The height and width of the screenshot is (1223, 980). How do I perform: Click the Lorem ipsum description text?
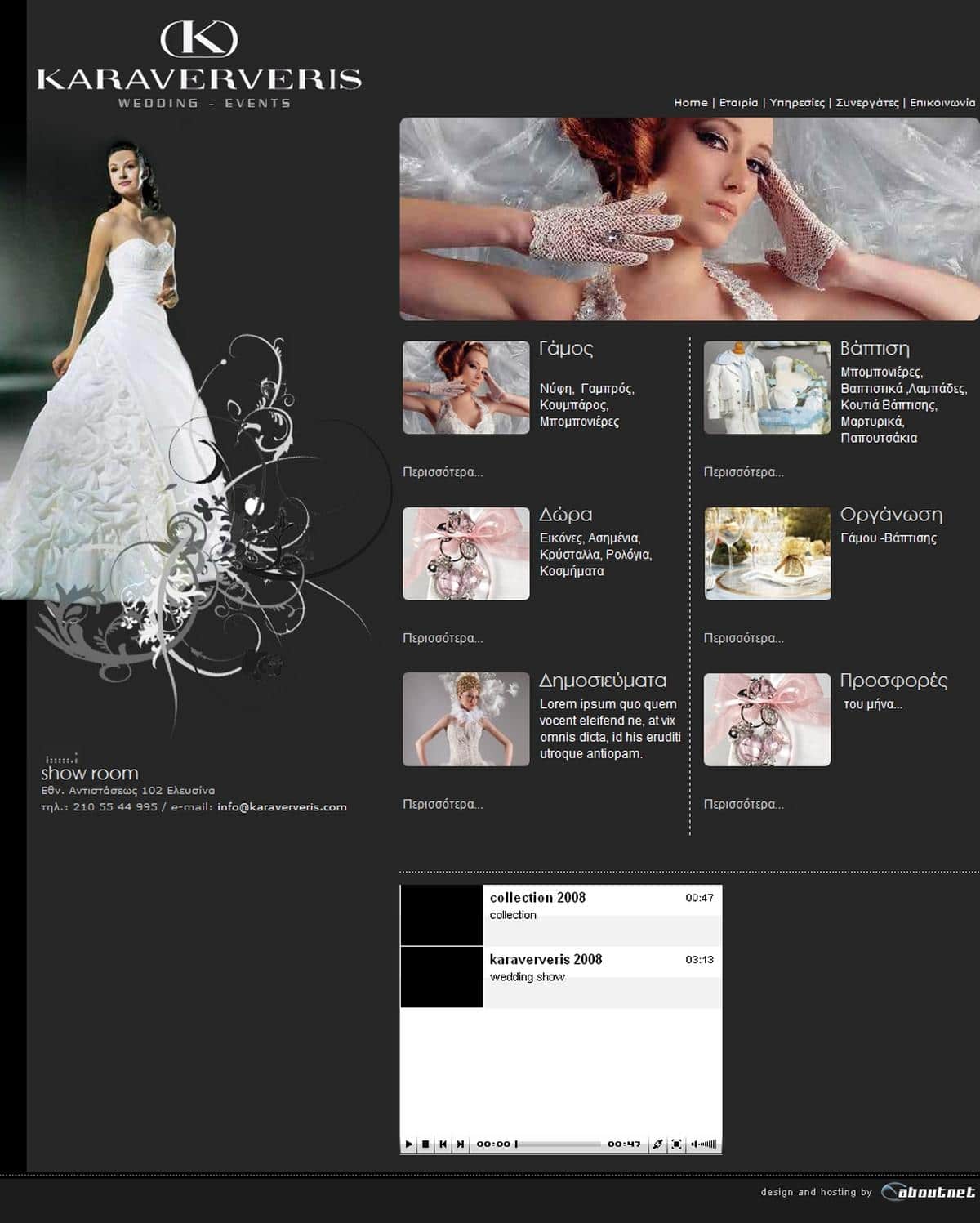point(610,729)
